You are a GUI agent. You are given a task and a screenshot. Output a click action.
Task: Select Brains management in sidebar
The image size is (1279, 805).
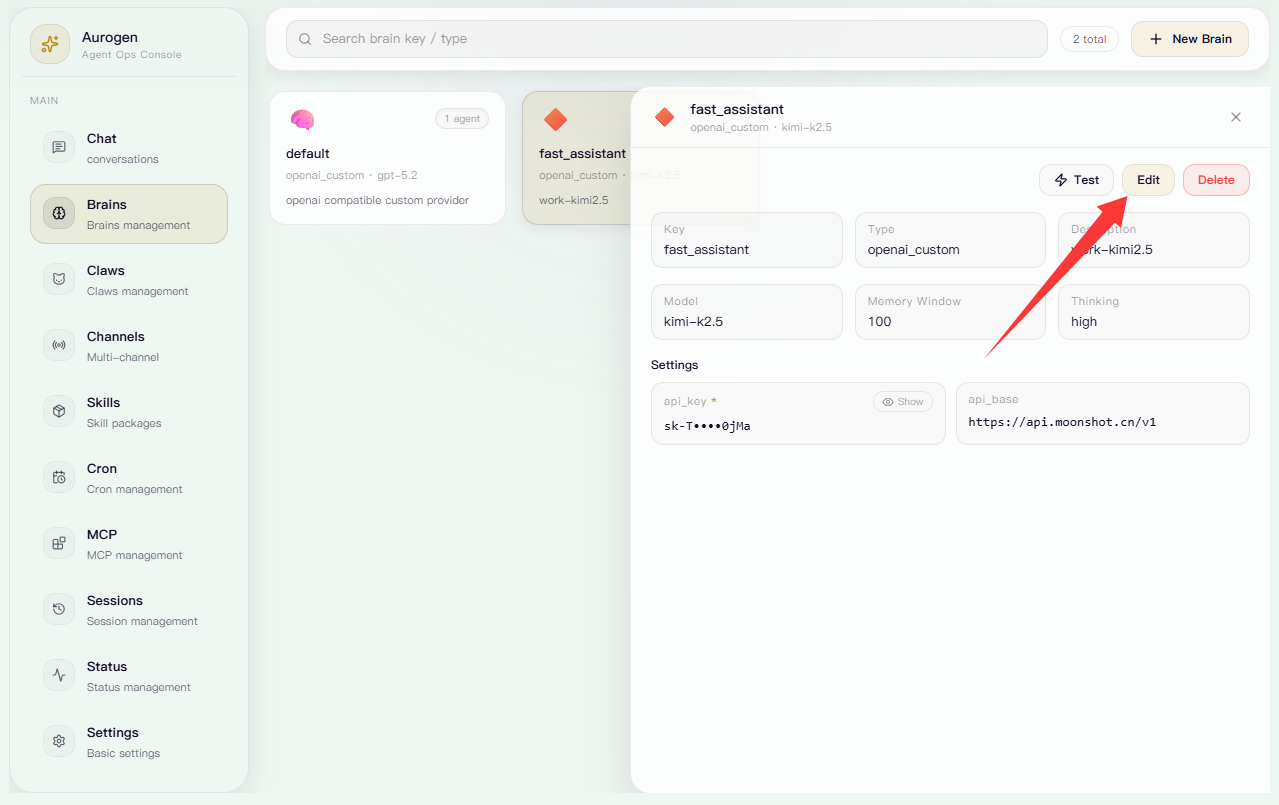coord(129,214)
